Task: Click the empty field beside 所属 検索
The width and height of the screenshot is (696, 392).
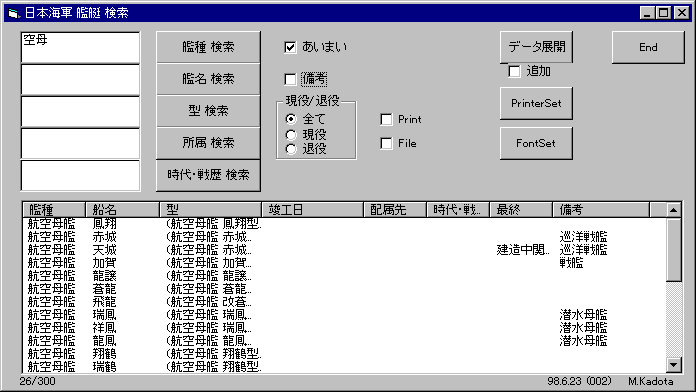Action: (x=80, y=143)
